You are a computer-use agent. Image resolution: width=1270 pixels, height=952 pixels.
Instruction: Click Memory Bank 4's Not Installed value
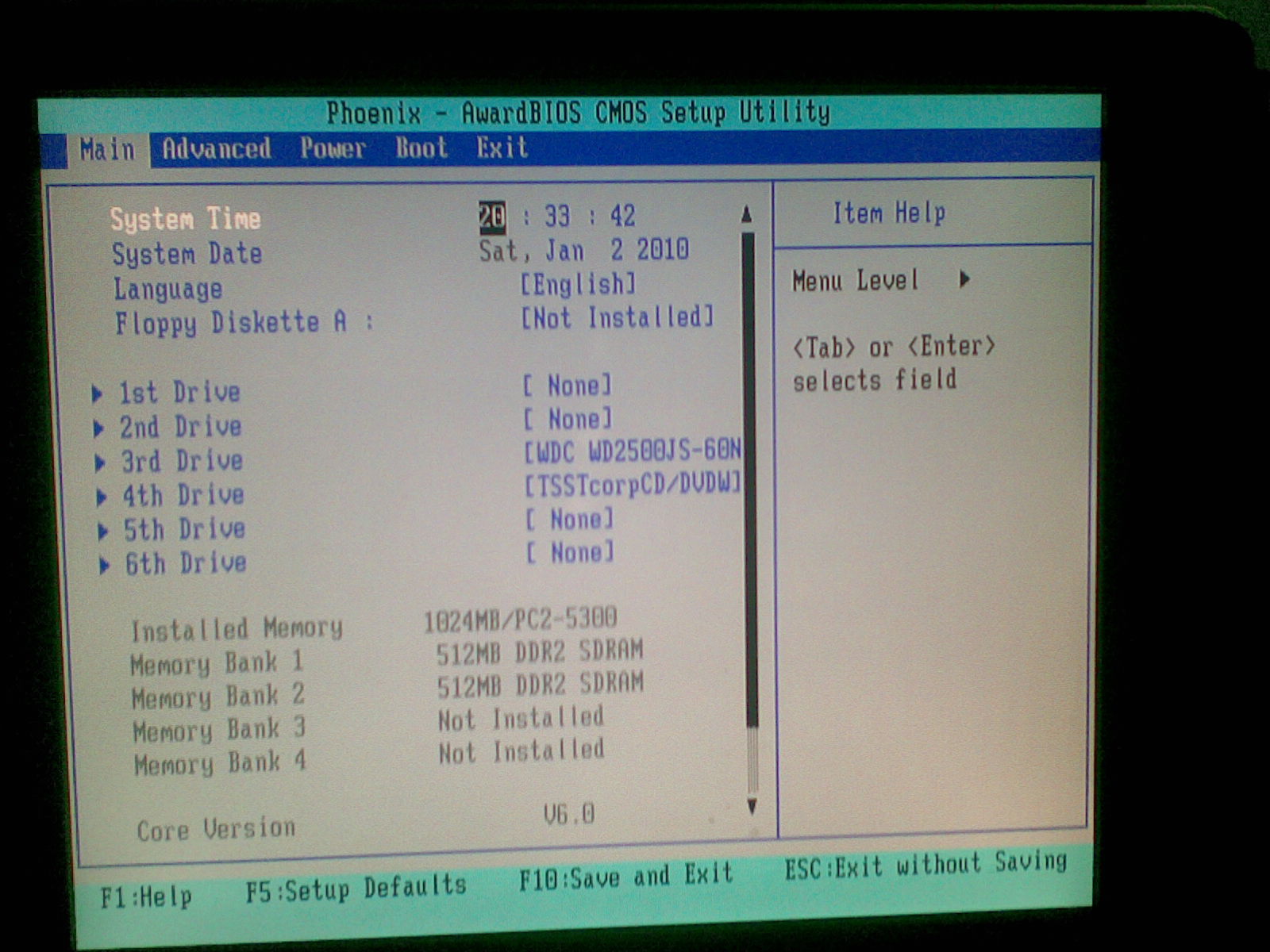tap(521, 751)
